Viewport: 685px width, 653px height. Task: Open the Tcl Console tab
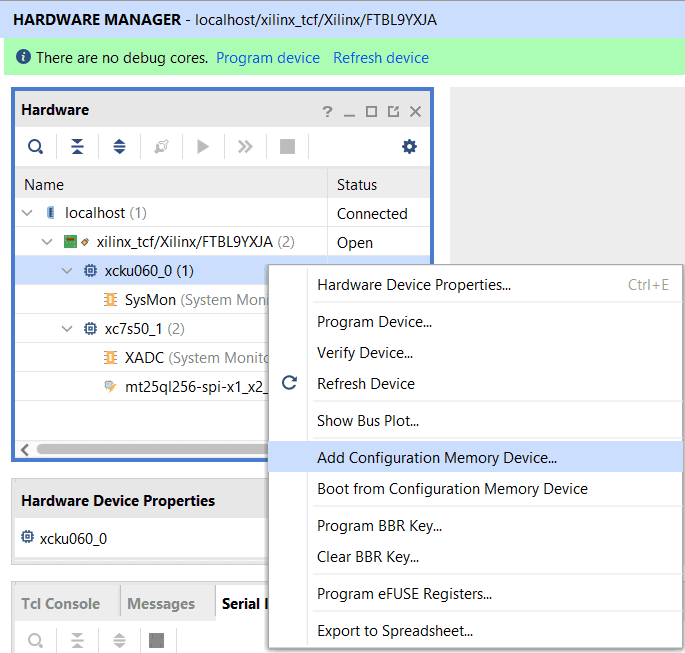[x=61, y=604]
